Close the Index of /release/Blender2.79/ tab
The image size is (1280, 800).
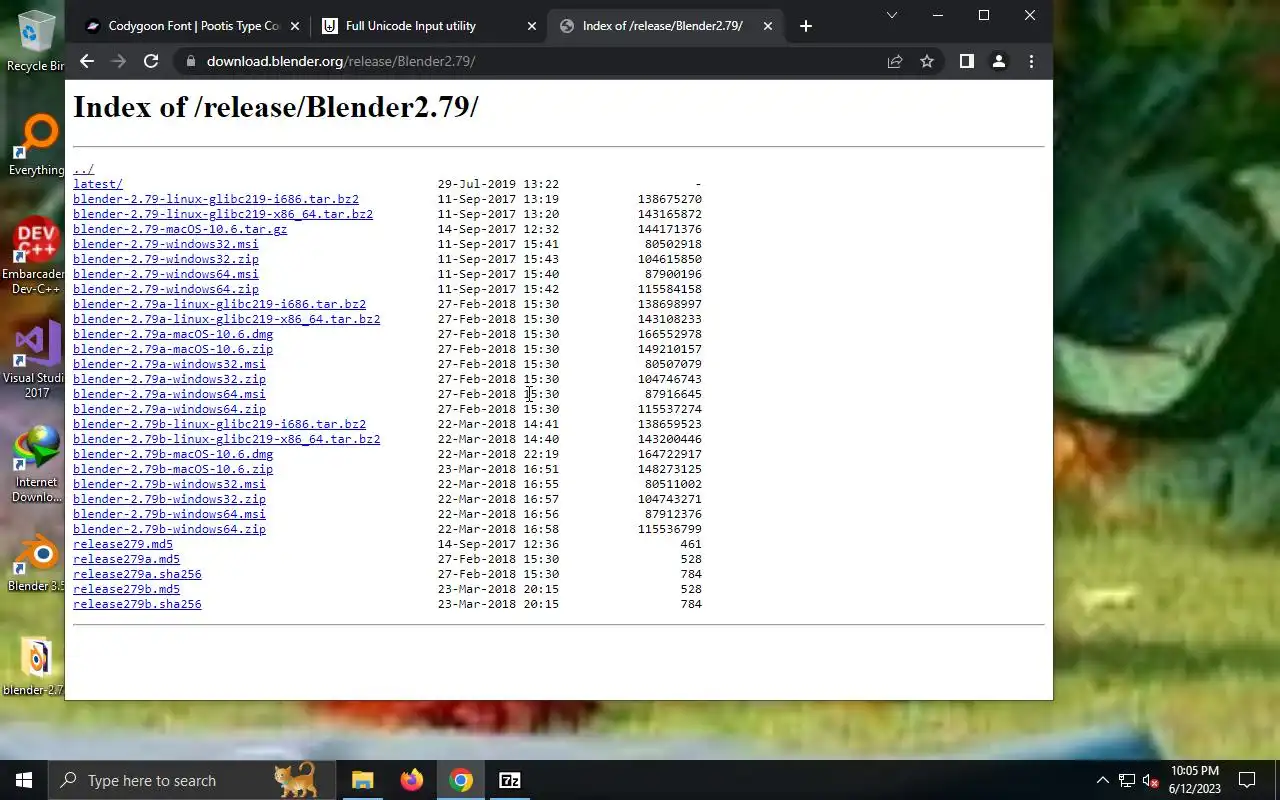click(x=768, y=26)
